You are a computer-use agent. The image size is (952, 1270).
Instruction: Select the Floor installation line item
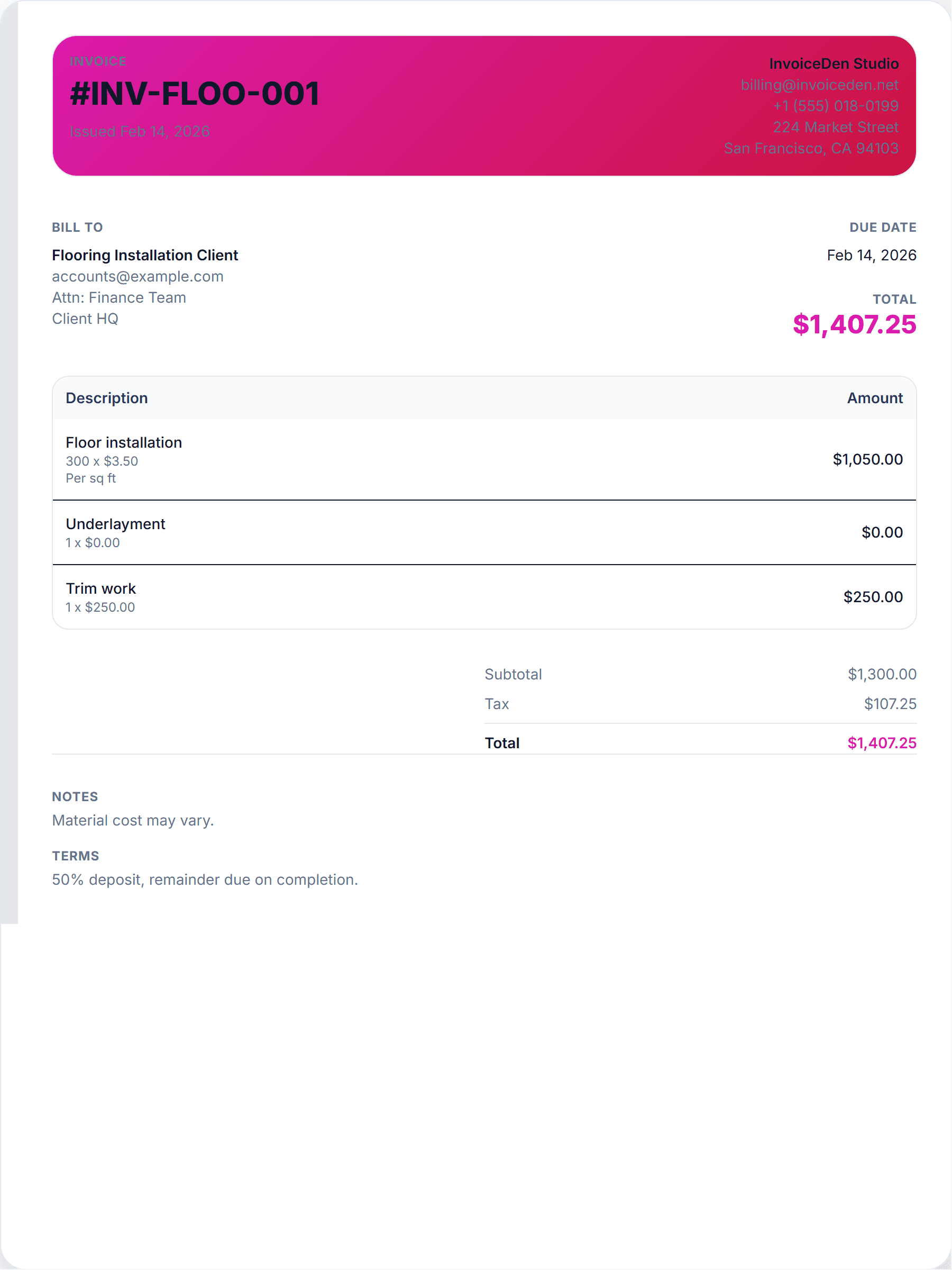coord(124,443)
